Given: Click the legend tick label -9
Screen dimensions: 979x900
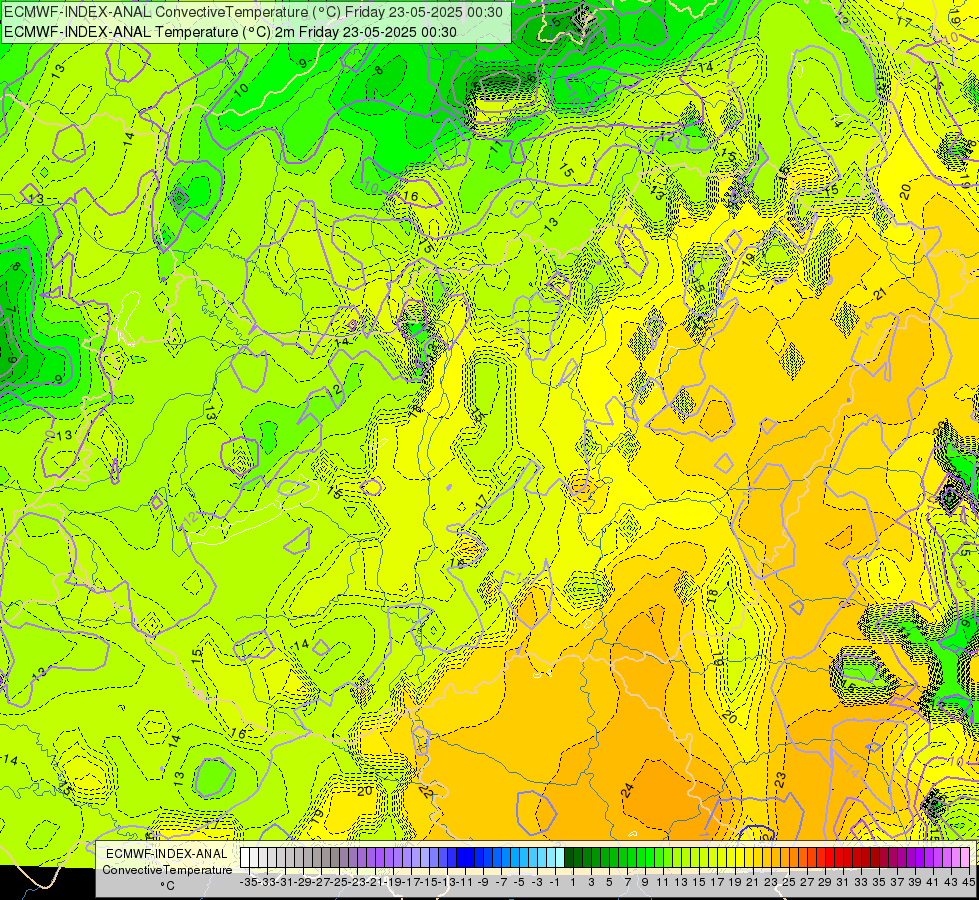Looking at the screenshot, I should pyautogui.click(x=483, y=882).
